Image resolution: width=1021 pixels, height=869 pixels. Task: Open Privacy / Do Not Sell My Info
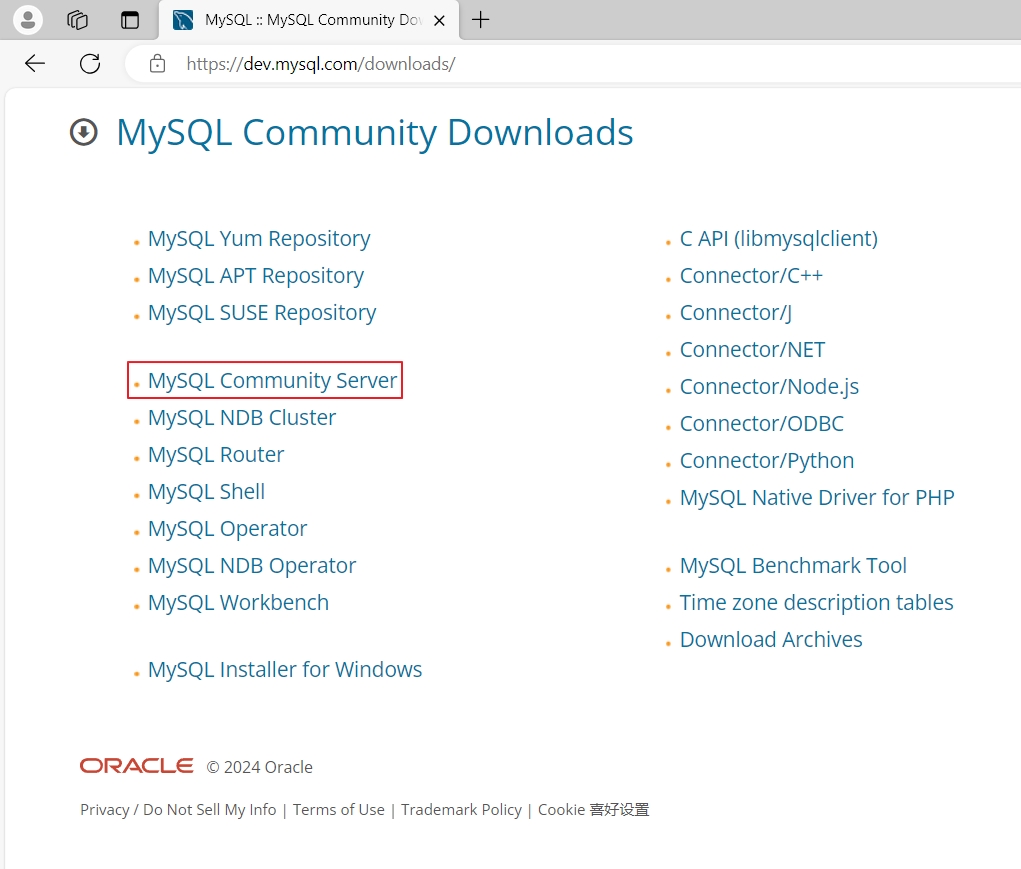coord(178,810)
